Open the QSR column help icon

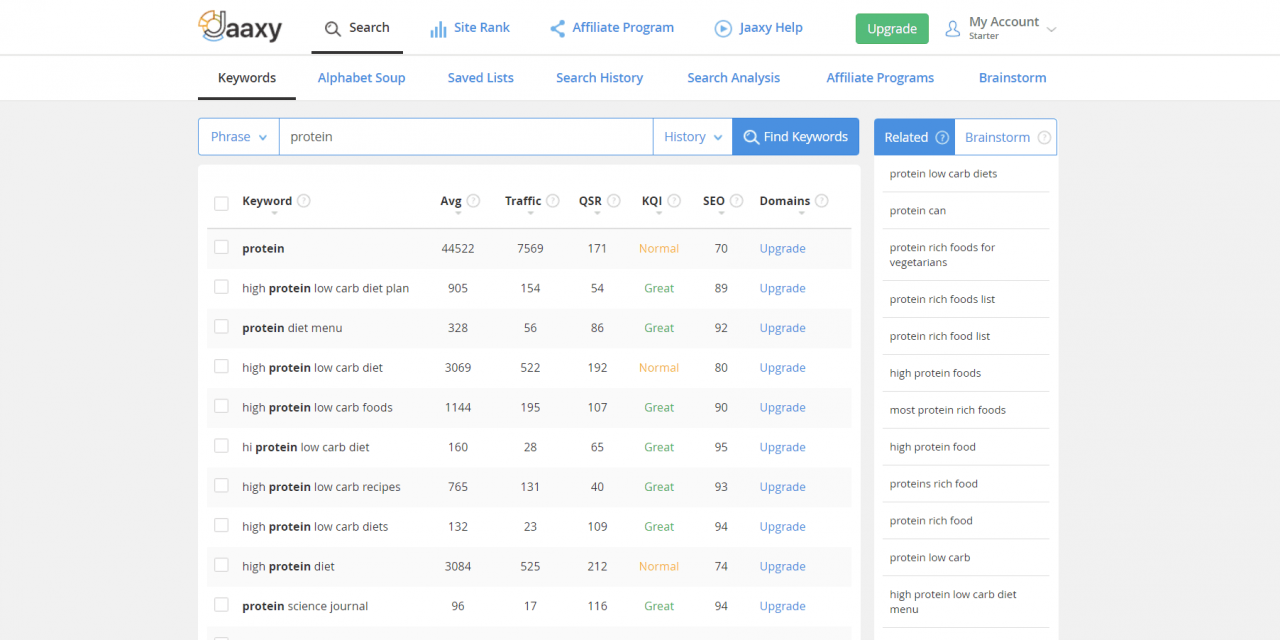(615, 200)
